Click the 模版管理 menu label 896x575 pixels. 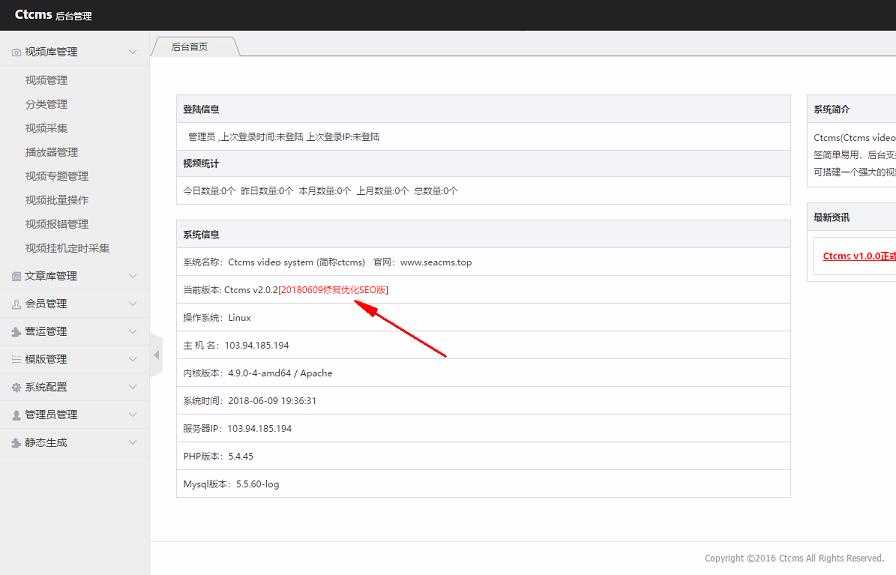click(46, 360)
